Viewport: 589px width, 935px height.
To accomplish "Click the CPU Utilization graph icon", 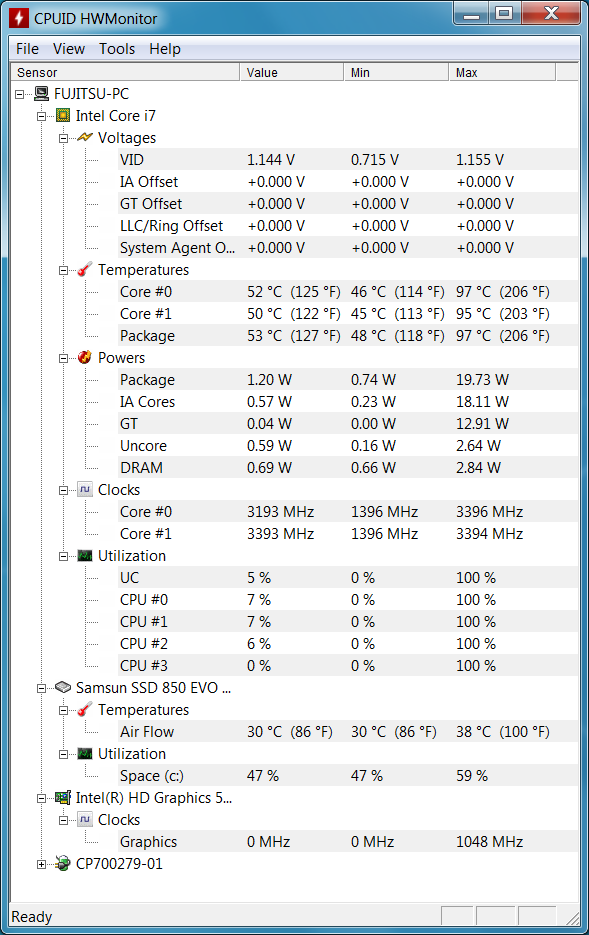I will [x=85, y=556].
